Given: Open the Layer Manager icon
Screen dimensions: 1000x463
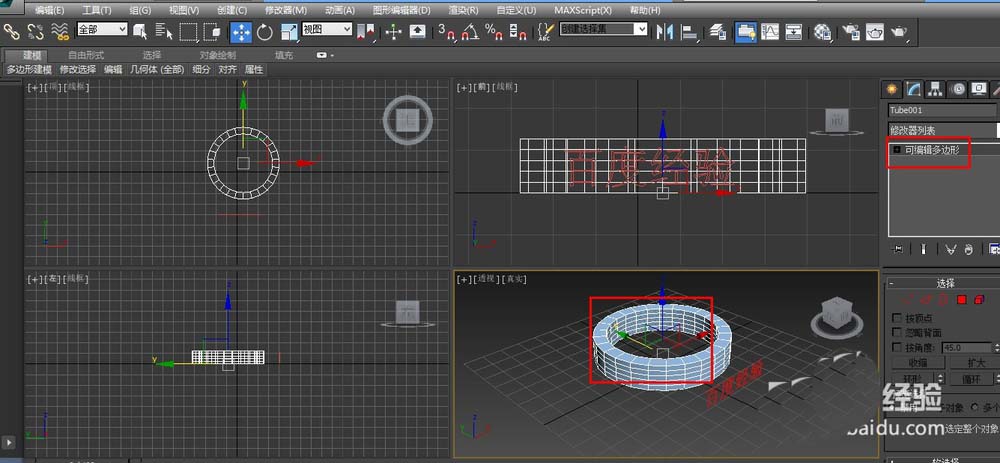Looking at the screenshot, I should tap(718, 31).
